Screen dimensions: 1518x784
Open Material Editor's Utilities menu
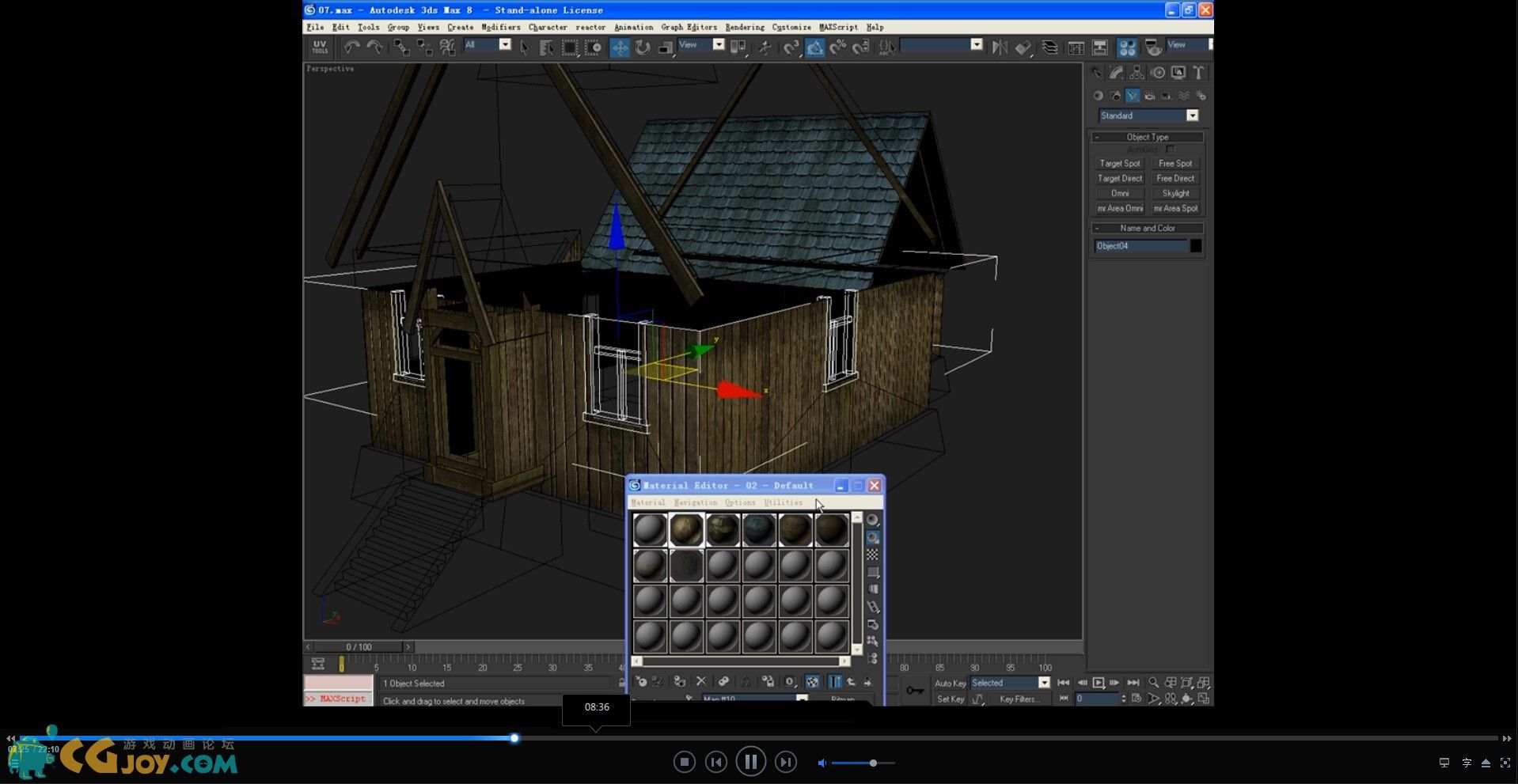pos(783,502)
